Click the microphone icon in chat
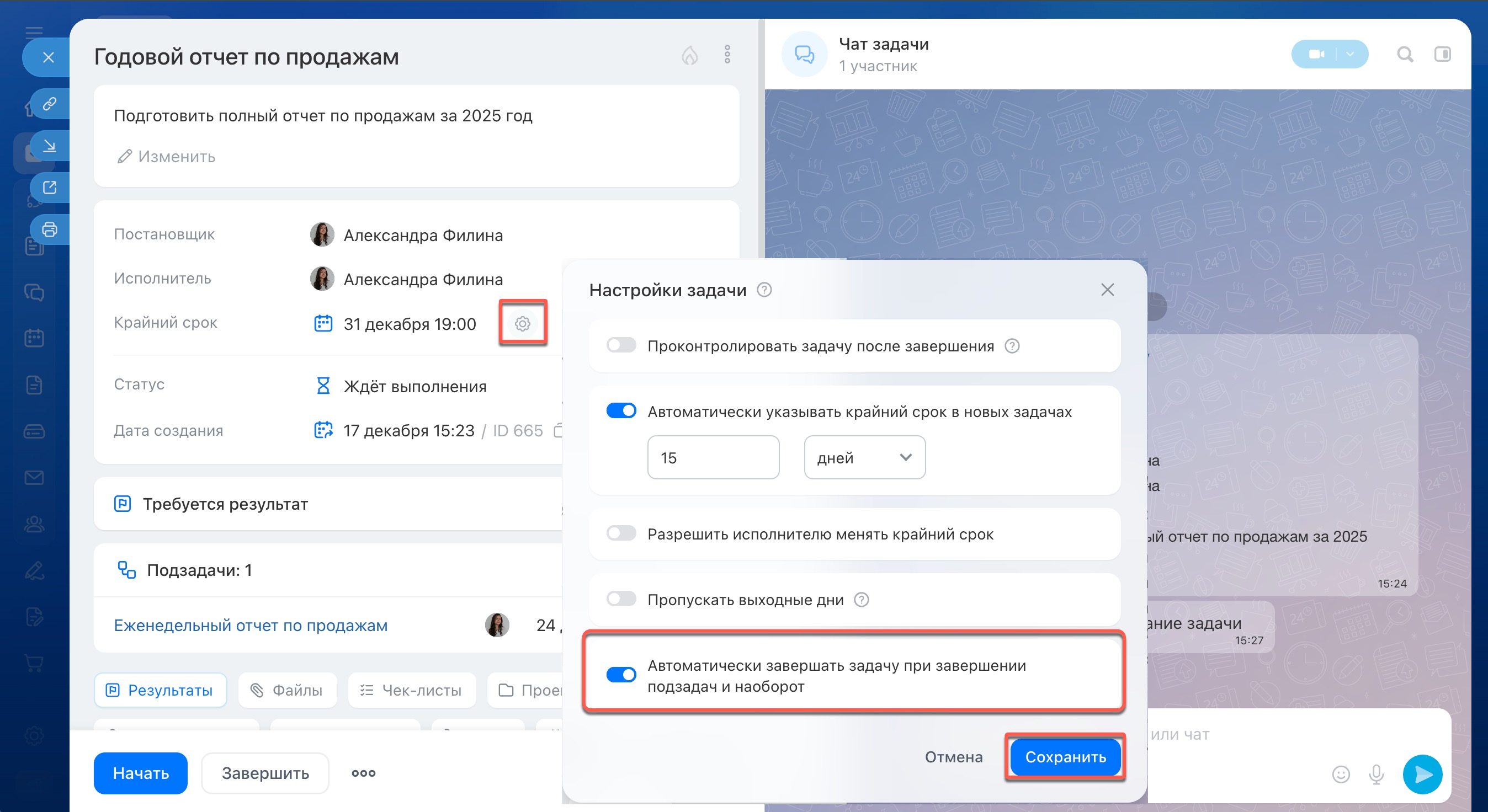Viewport: 1488px width, 812px height. pyautogui.click(x=1377, y=774)
